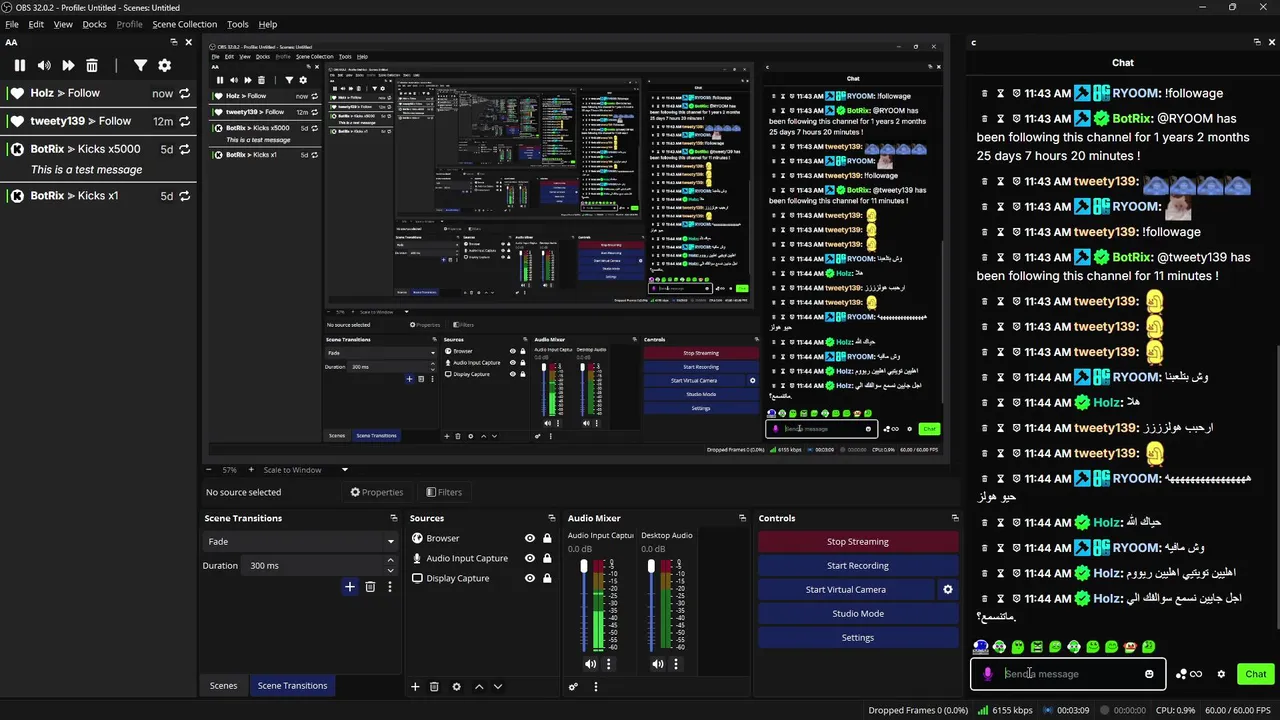Enable Studio Mode
This screenshot has height=720, width=1280.
(x=858, y=614)
